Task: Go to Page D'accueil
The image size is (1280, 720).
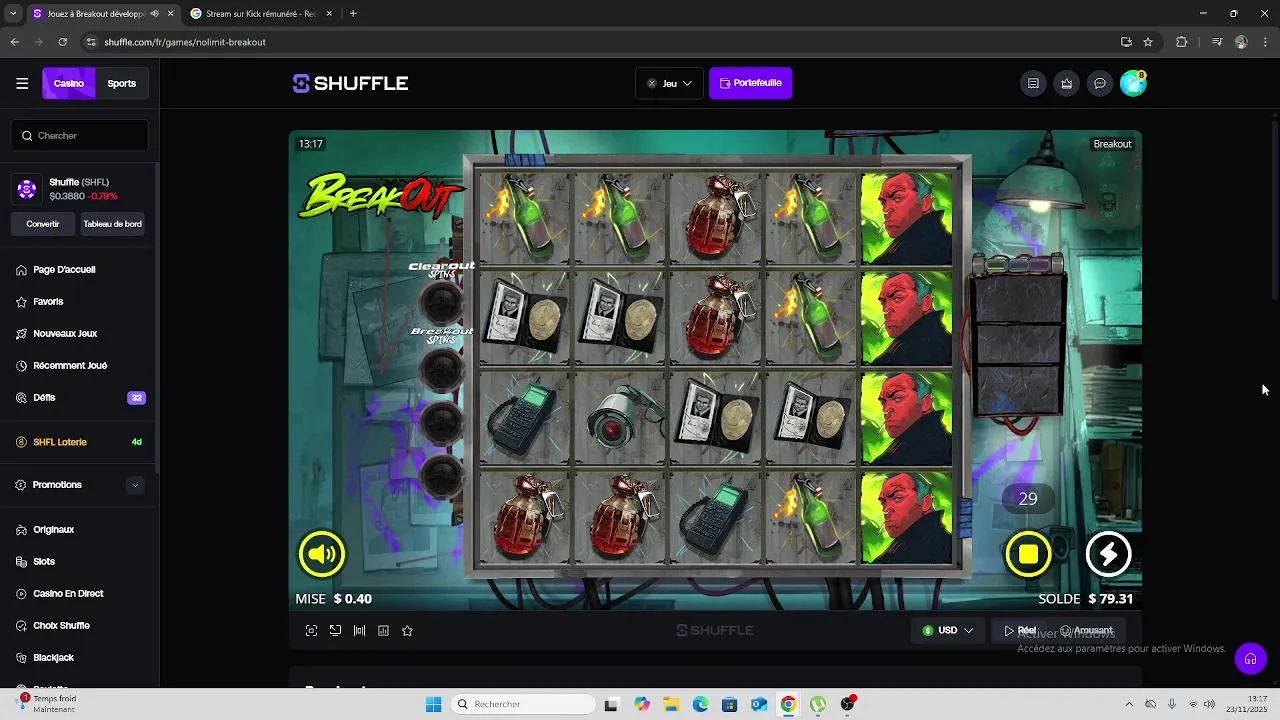Action: 64,270
